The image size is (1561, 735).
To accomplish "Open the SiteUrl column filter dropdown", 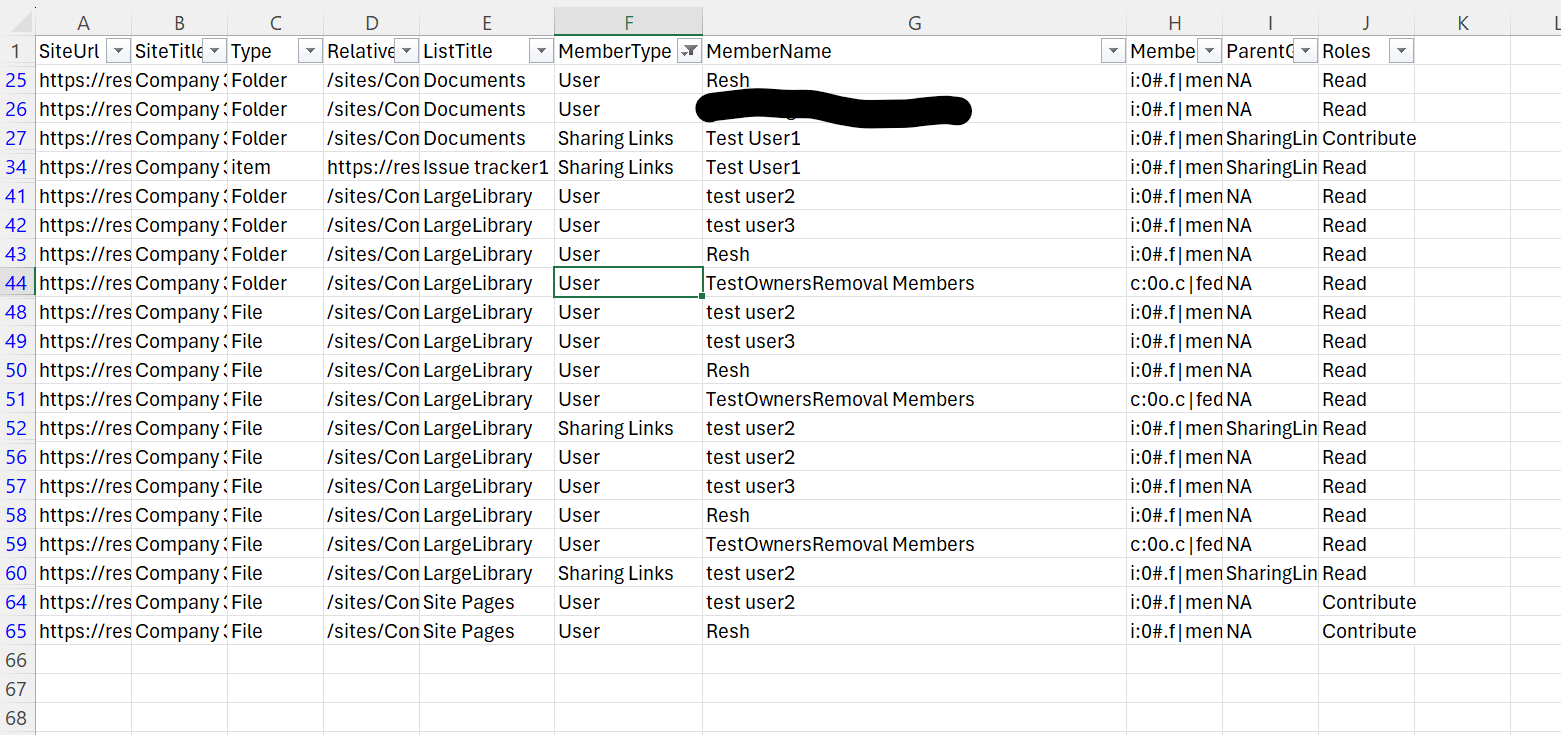I will click(x=118, y=51).
